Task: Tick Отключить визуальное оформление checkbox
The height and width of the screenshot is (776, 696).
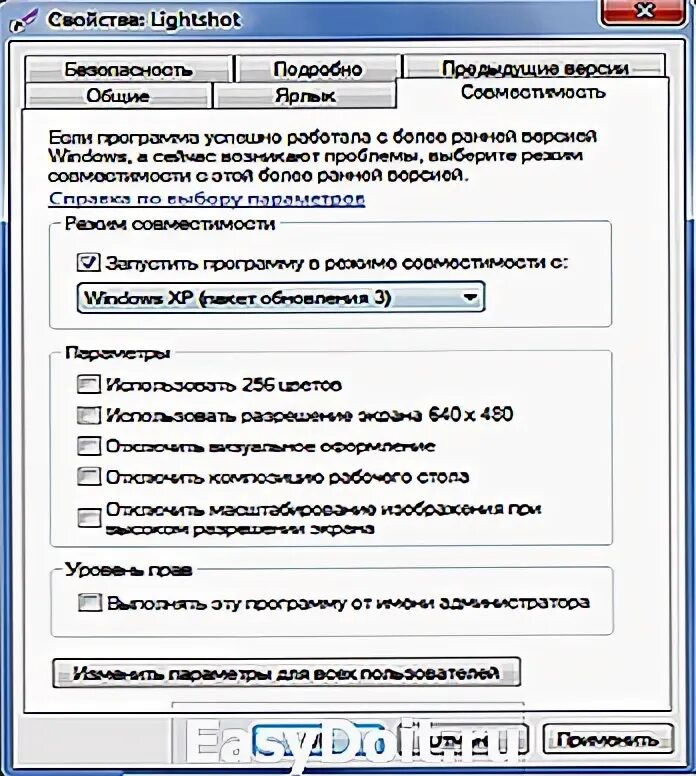Action: pos(89,446)
